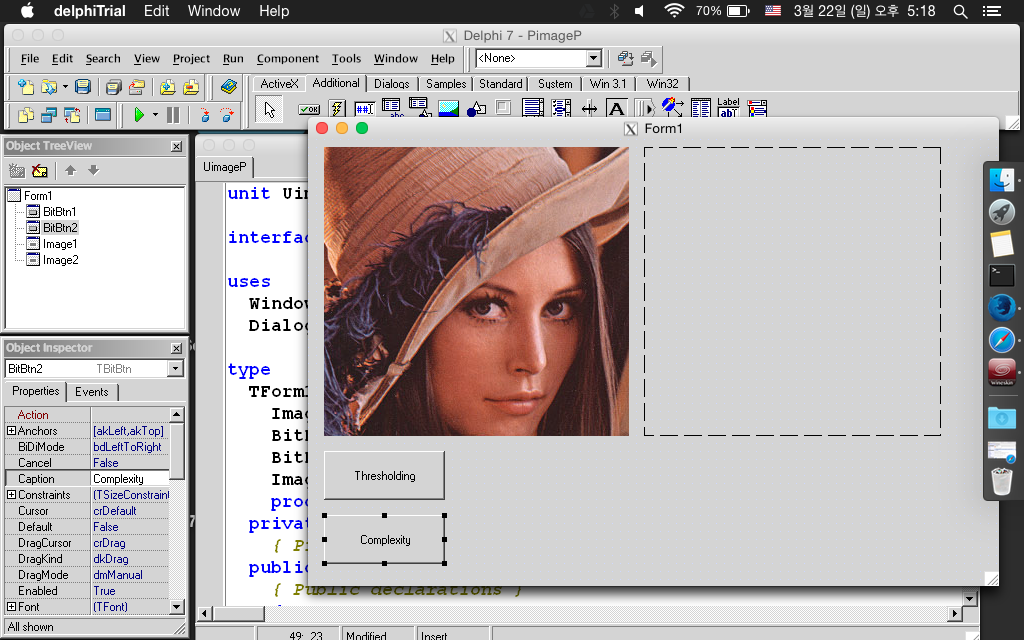Expand the Constraints property
1024x640 pixels.
12,495
